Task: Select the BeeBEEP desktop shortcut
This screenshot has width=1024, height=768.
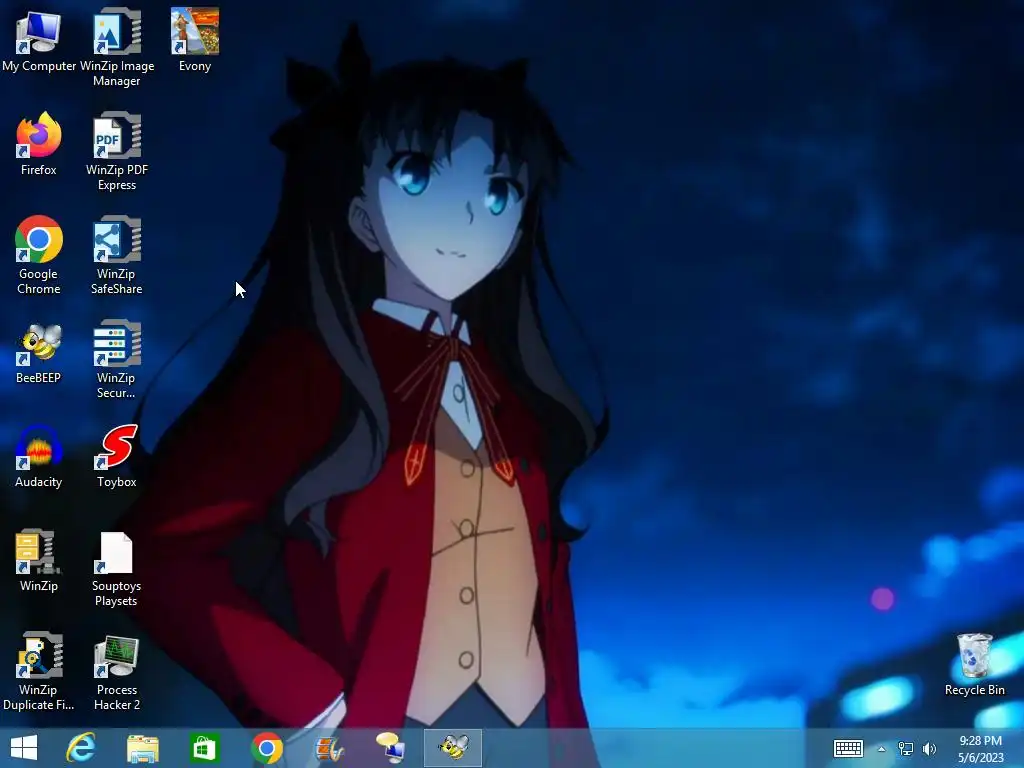Action: 39,353
